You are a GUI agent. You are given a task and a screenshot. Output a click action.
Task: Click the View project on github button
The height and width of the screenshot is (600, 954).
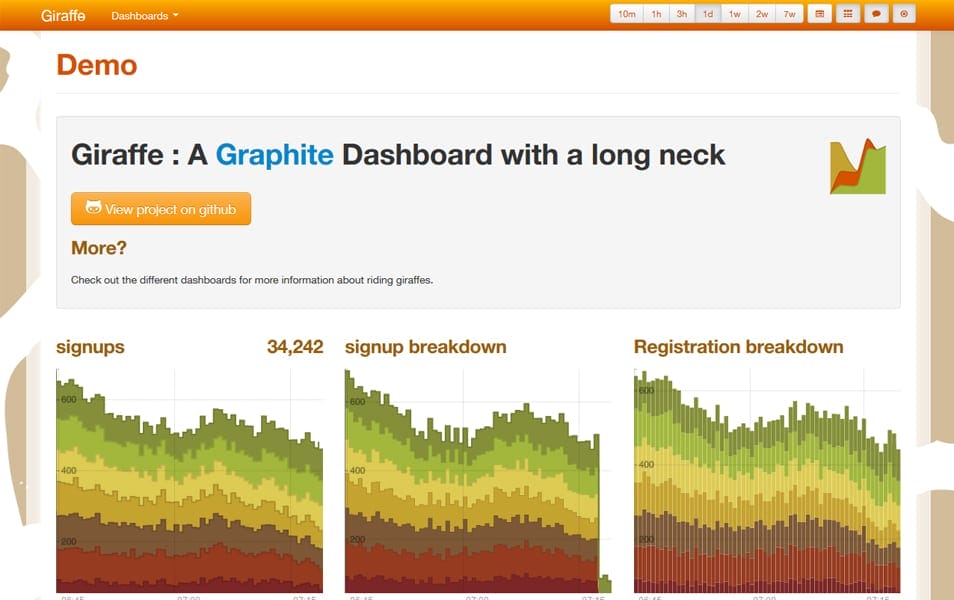161,208
